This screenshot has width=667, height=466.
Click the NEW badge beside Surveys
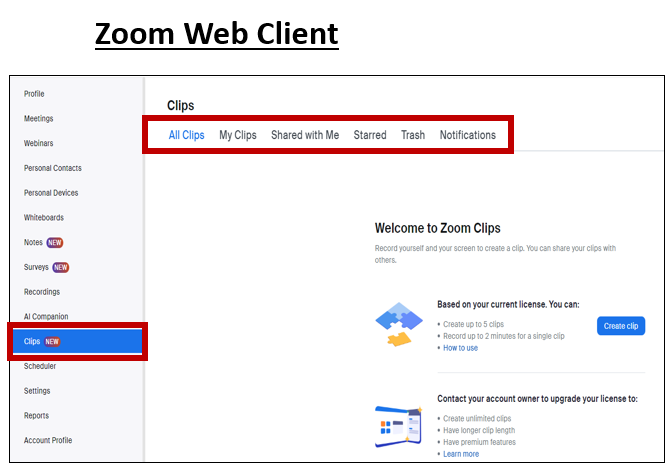60,267
